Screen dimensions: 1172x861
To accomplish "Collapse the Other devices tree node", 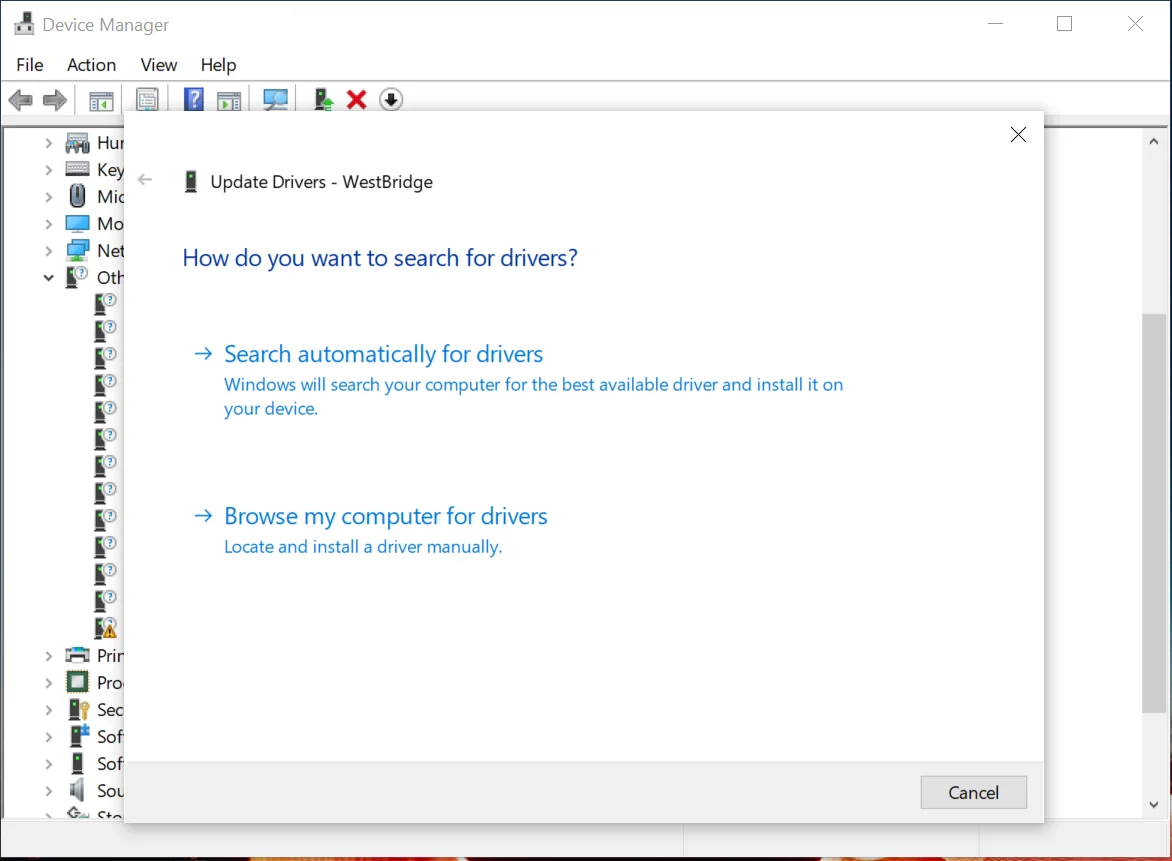I will [49, 277].
